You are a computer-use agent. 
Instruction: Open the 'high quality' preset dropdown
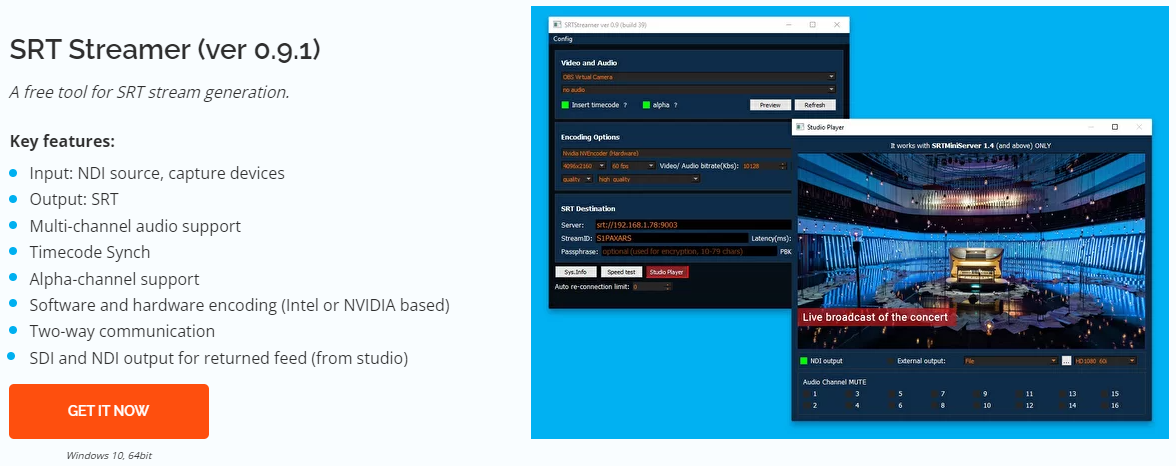pos(649,179)
